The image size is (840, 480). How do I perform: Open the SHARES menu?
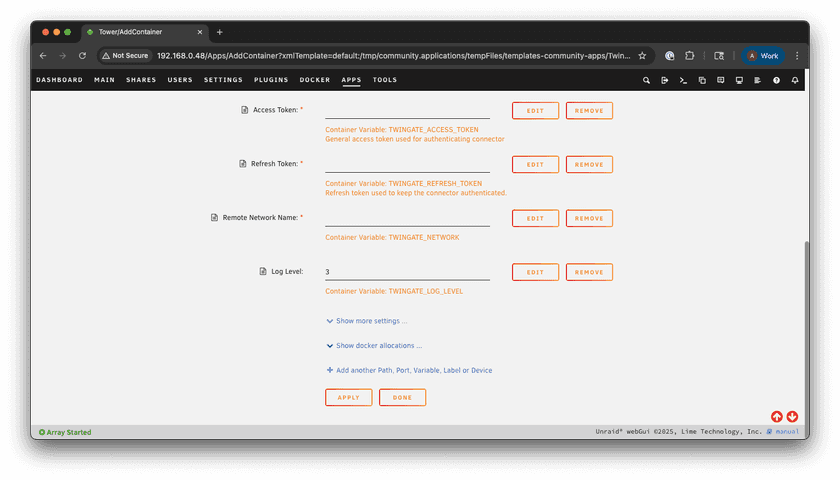click(141, 80)
